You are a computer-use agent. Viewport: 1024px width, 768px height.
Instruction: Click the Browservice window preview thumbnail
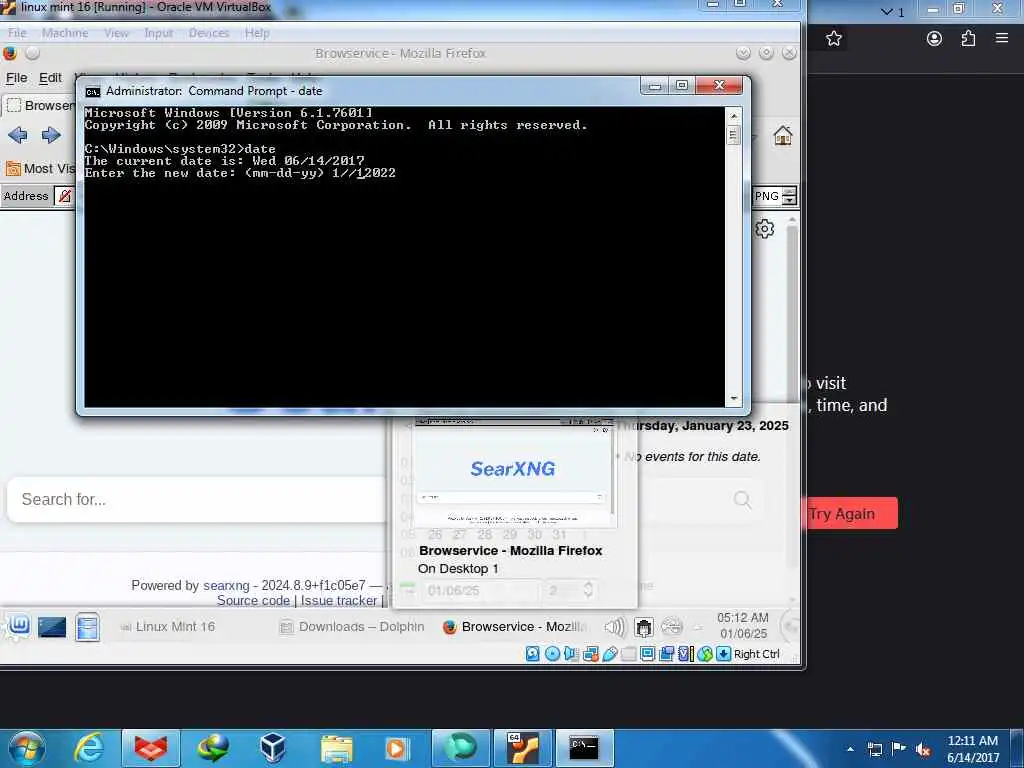click(513, 474)
